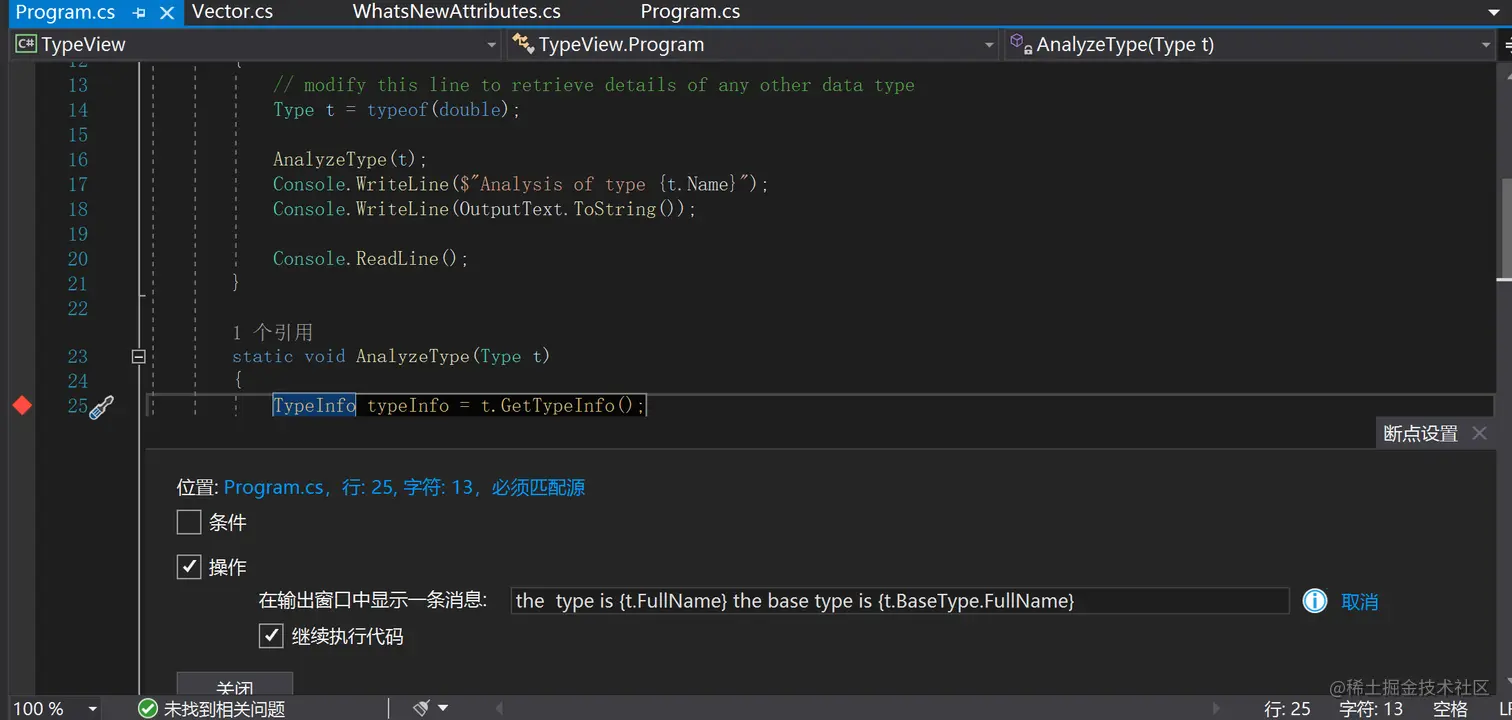Viewport: 1512px width, 720px height.
Task: Select the active Program.cs tab
Action: click(x=66, y=12)
